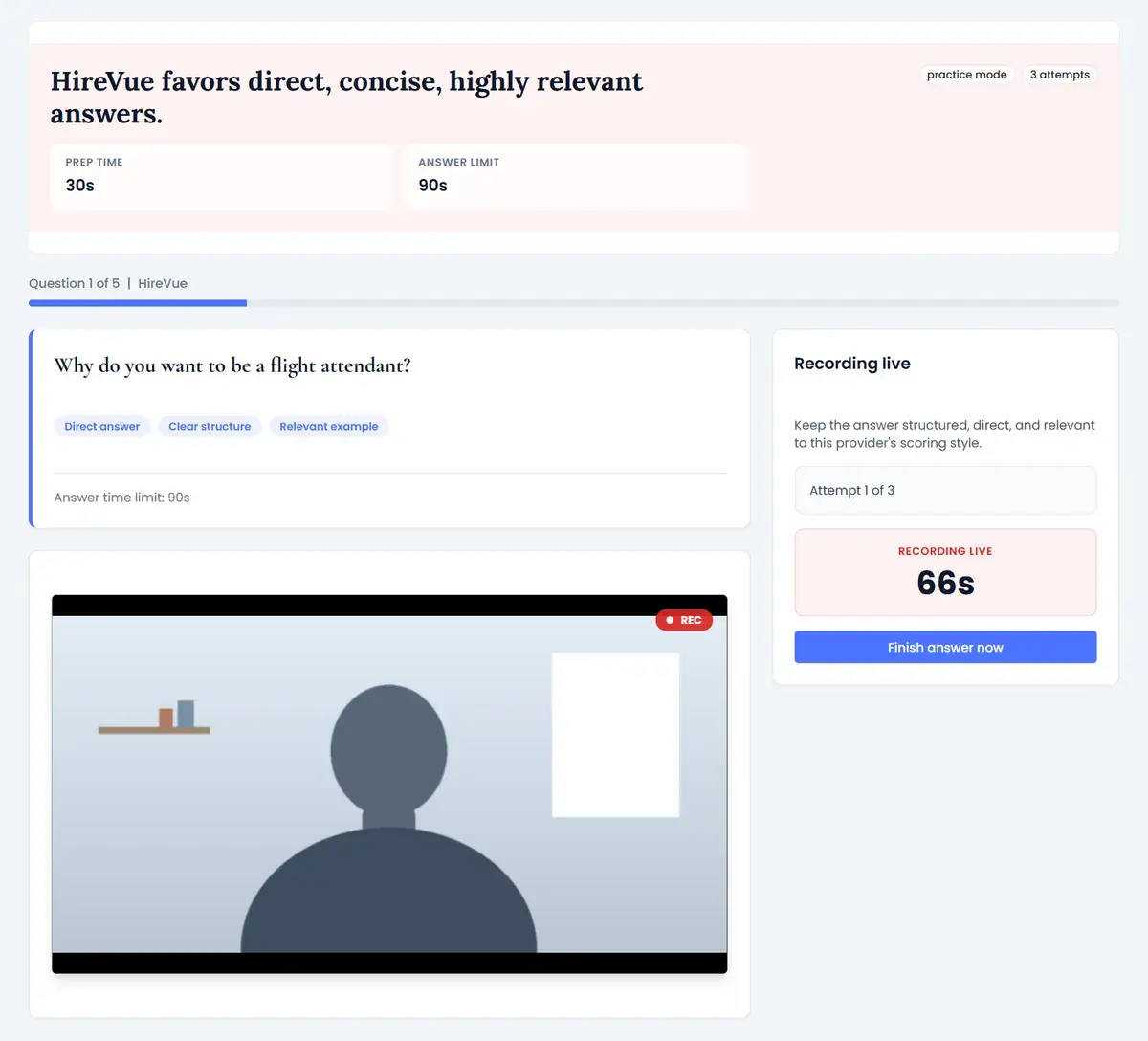
Task: Click the question progress bar
Action: pyautogui.click(x=574, y=303)
